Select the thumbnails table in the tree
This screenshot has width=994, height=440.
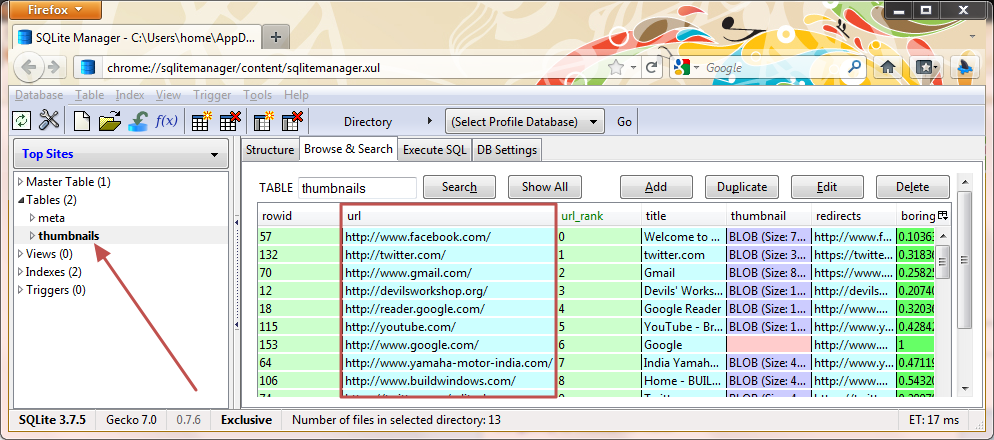click(x=68, y=236)
